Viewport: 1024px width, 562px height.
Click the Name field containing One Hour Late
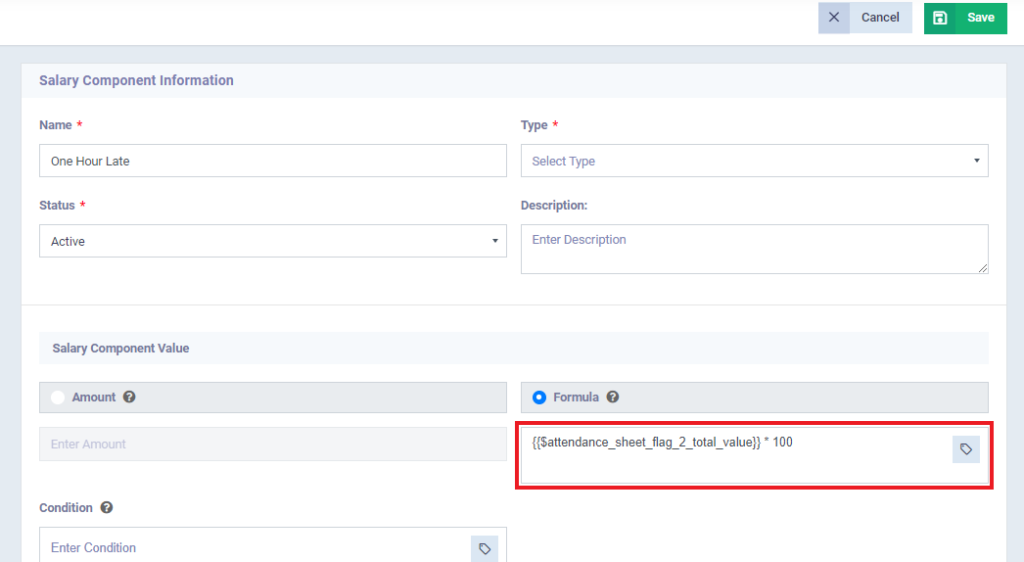pyautogui.click(x=273, y=161)
